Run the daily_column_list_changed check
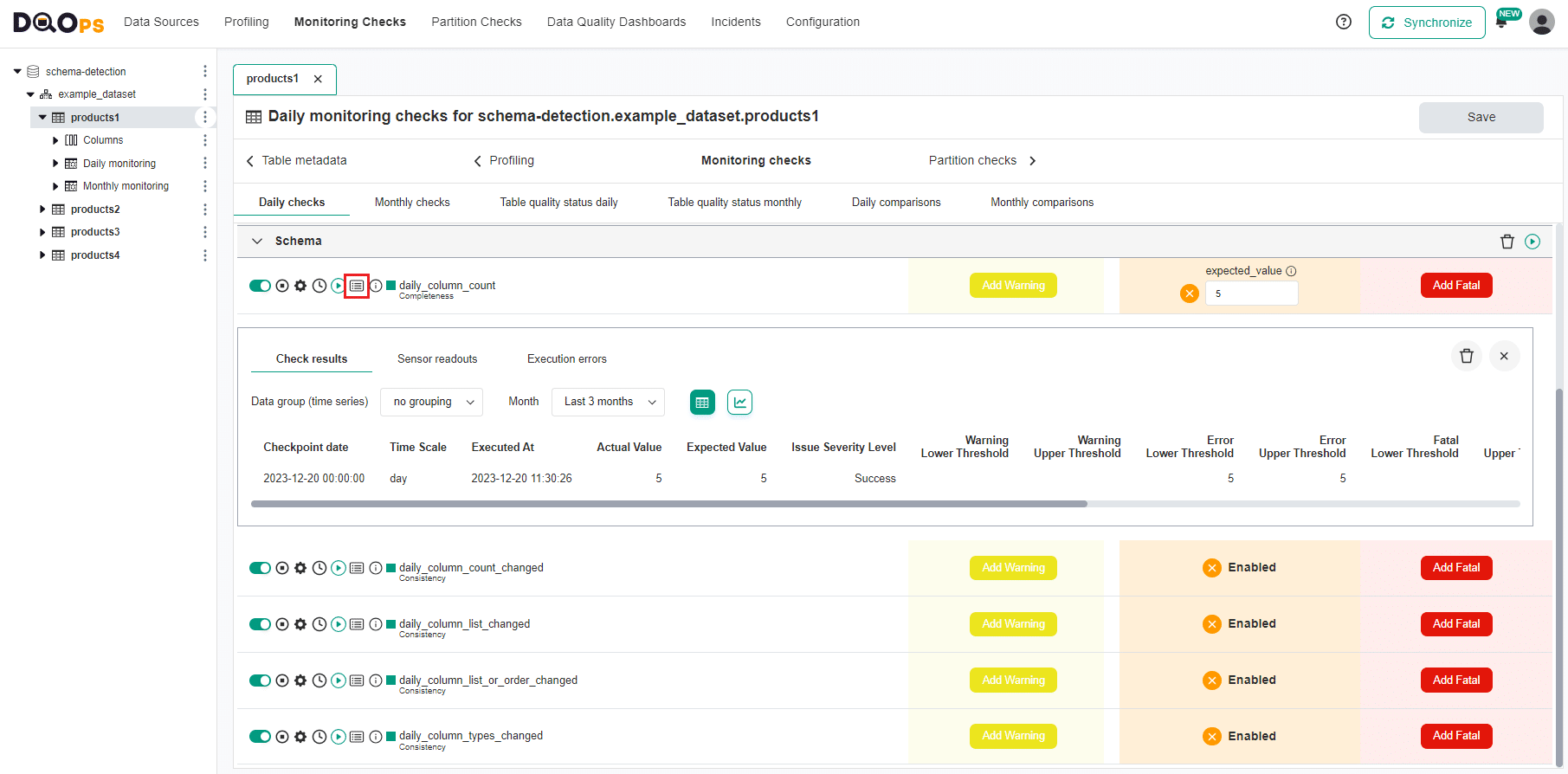Screen dimensions: 1568x774 tap(339, 624)
